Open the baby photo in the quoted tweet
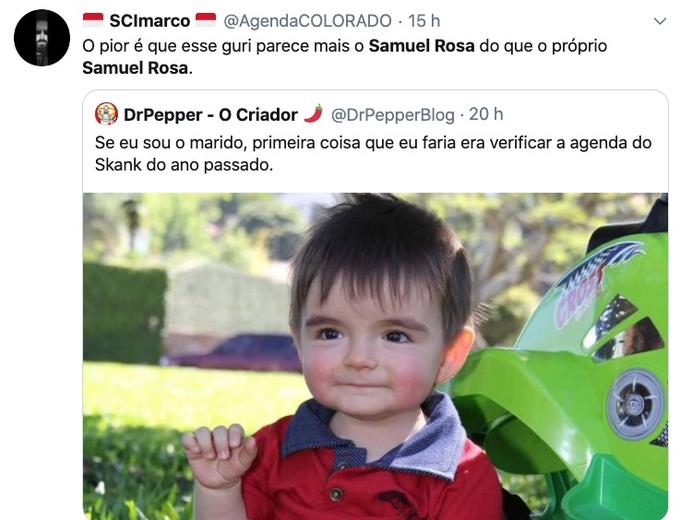Image resolution: width=680 pixels, height=520 pixels. [376, 356]
